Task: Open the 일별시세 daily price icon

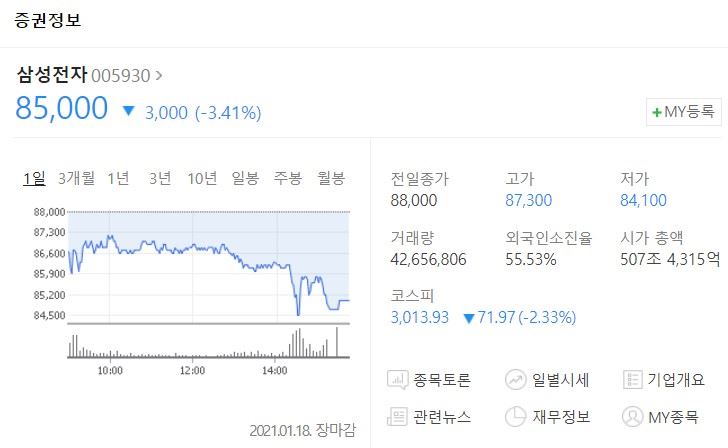Action: 515,380
